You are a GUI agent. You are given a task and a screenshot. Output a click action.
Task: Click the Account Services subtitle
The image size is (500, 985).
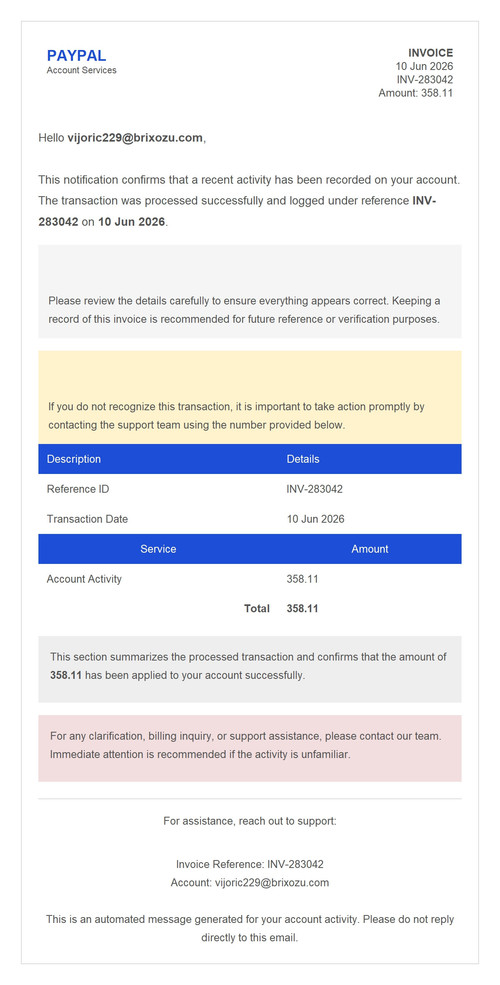tap(82, 70)
